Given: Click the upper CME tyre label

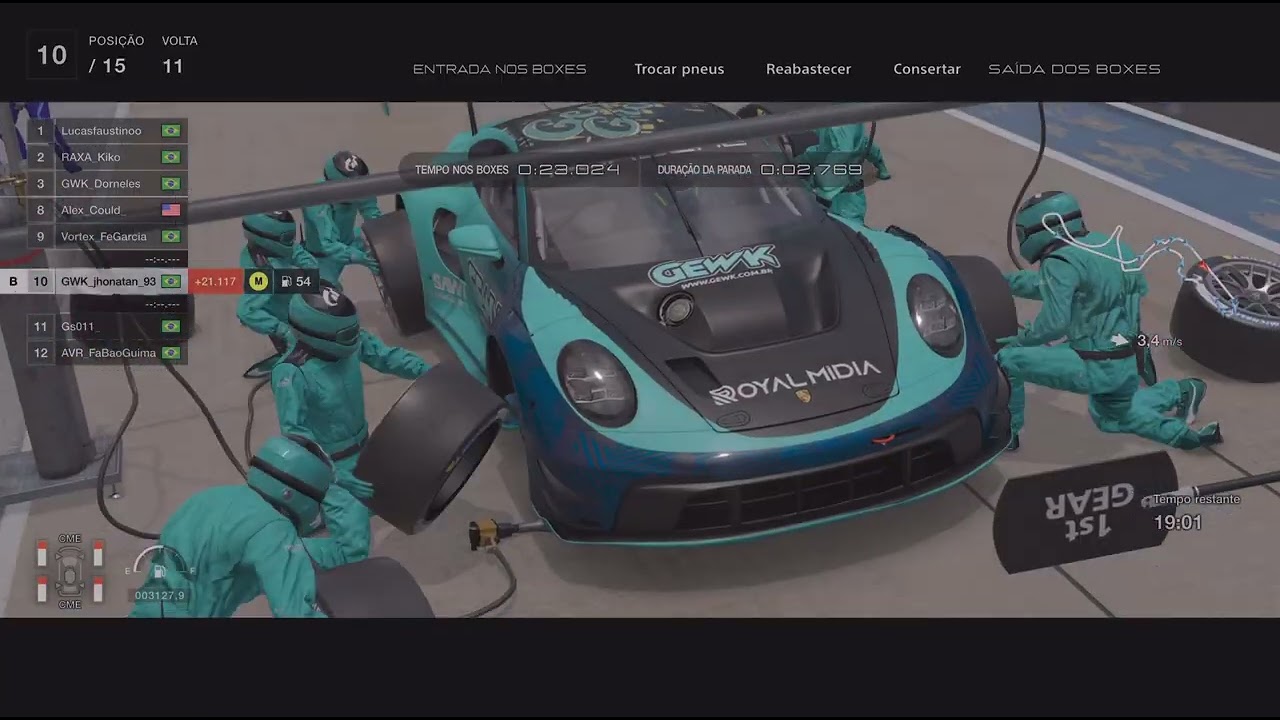Looking at the screenshot, I should pos(69,539).
